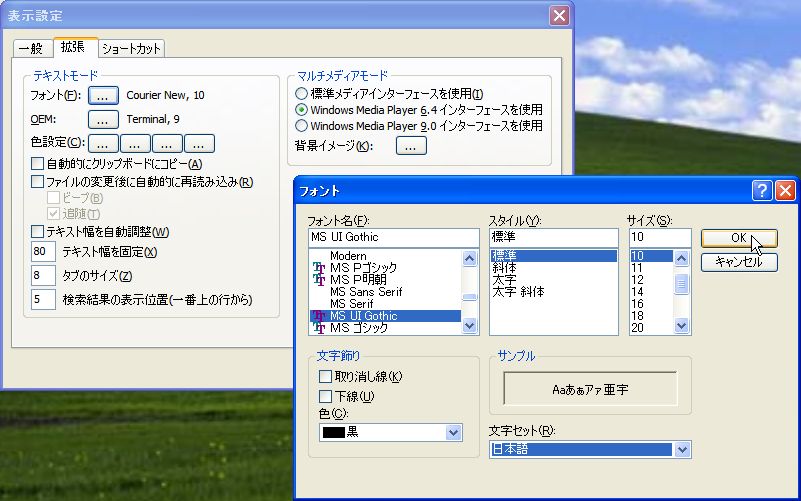
Task: Click the フォント名 text field
Action: 394,237
